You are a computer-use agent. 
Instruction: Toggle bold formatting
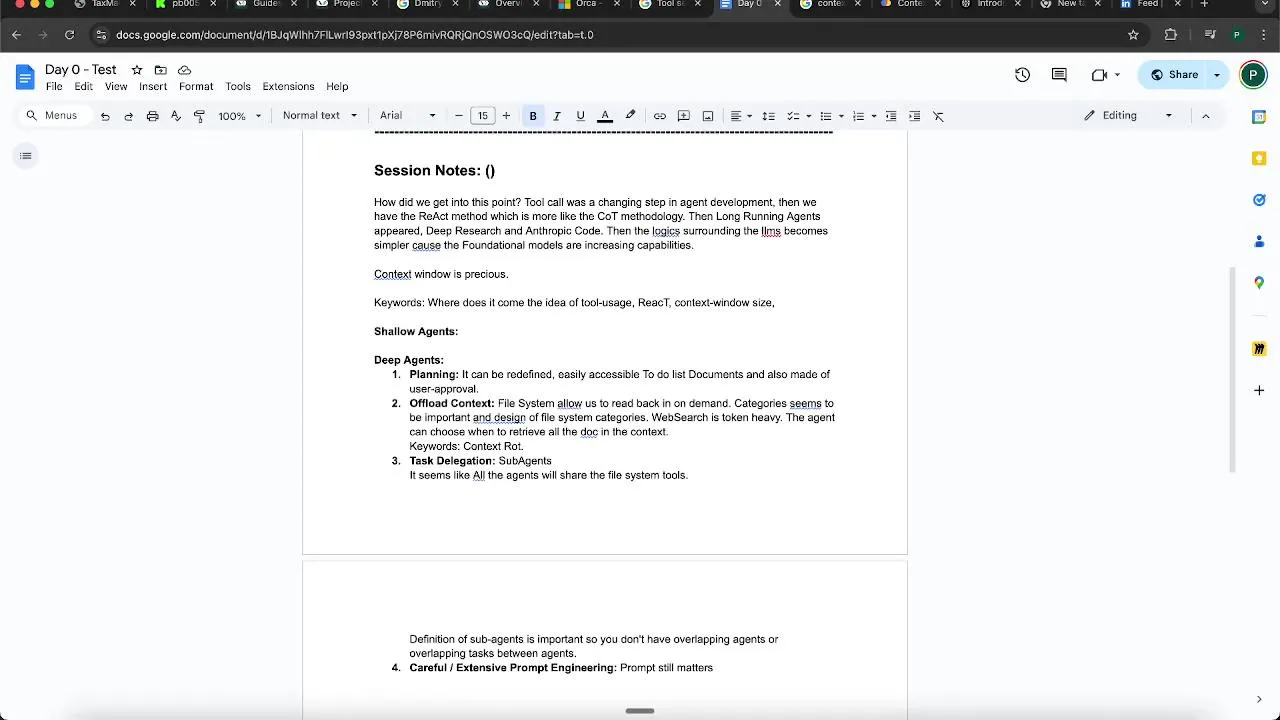[533, 116]
